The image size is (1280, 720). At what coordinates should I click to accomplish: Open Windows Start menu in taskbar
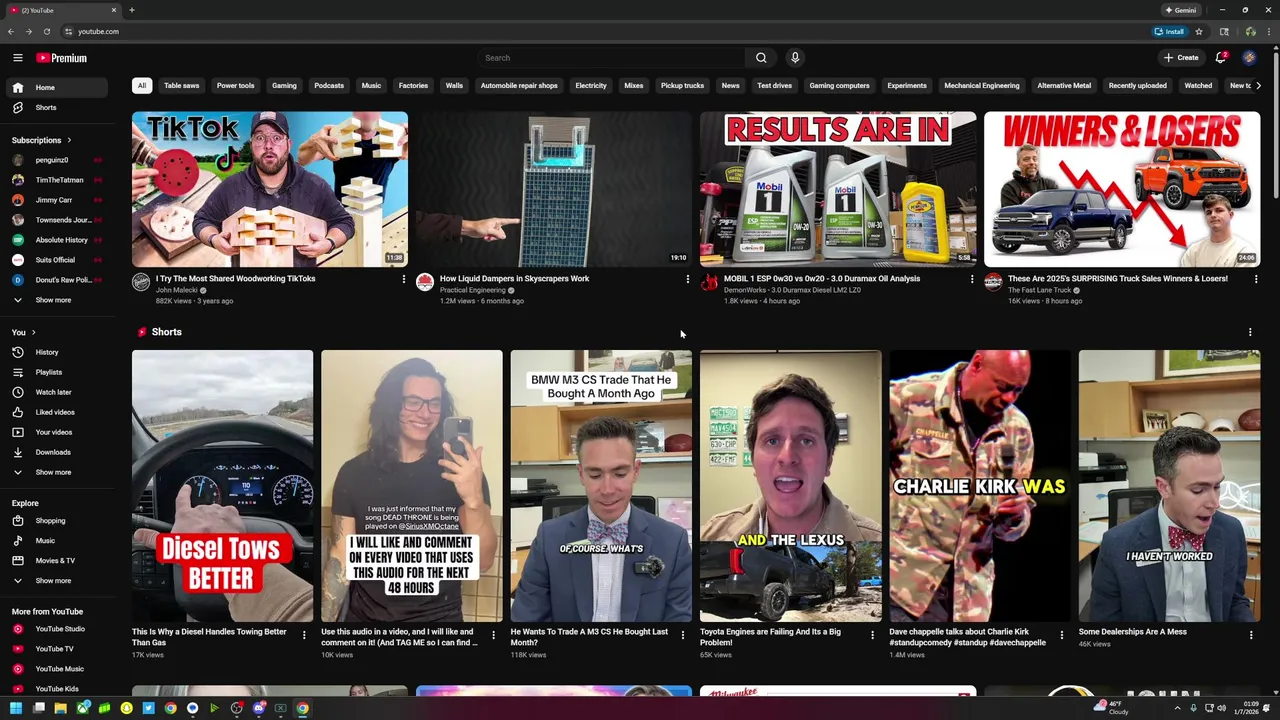tap(17, 708)
